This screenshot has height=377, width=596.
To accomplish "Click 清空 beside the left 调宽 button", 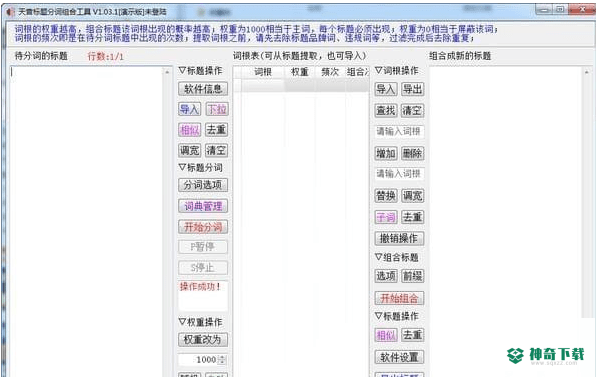I will tap(217, 150).
